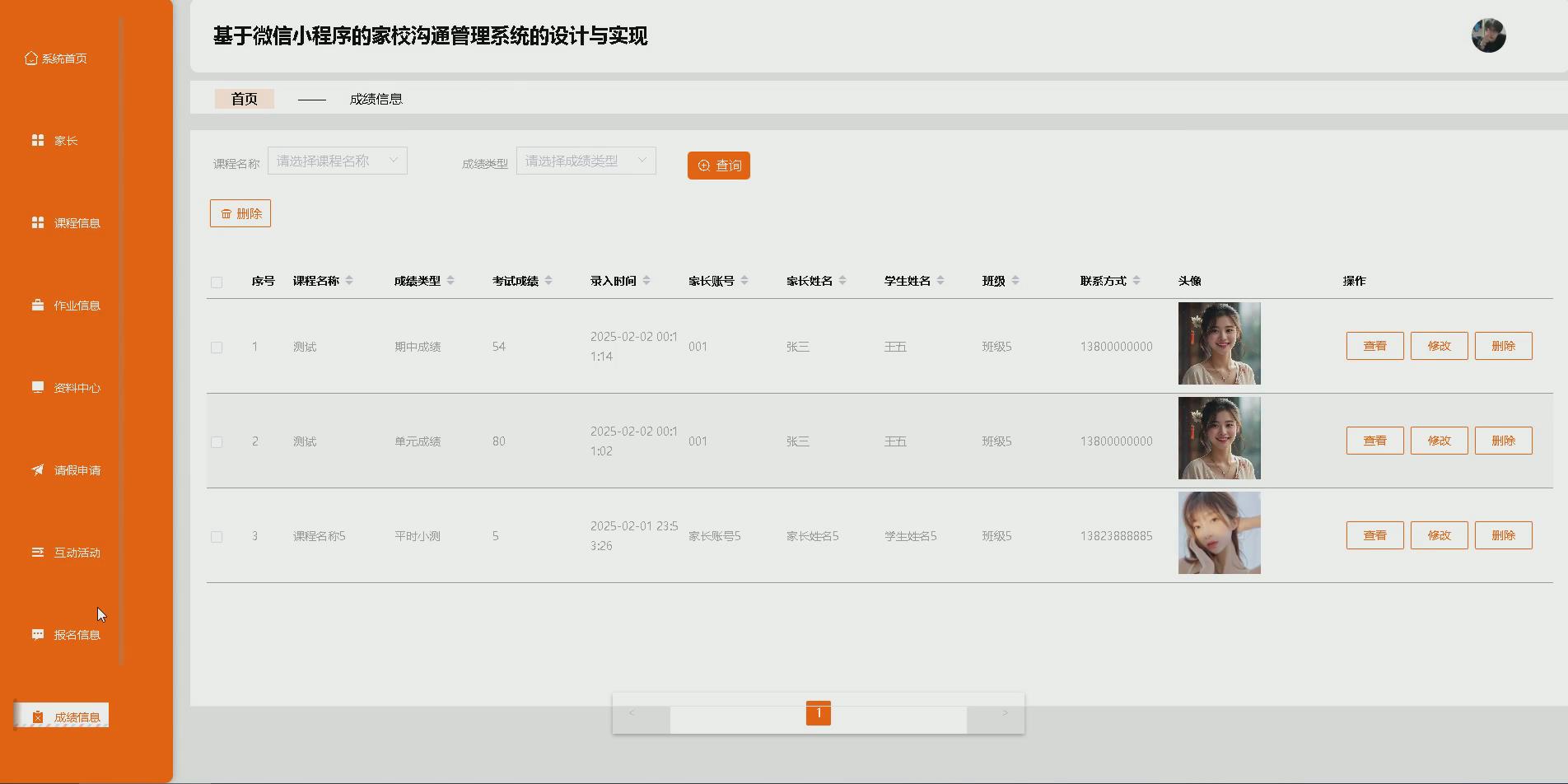Sort by 家长姓名 column arrows
Screen dimensions: 1568x784
tap(842, 281)
